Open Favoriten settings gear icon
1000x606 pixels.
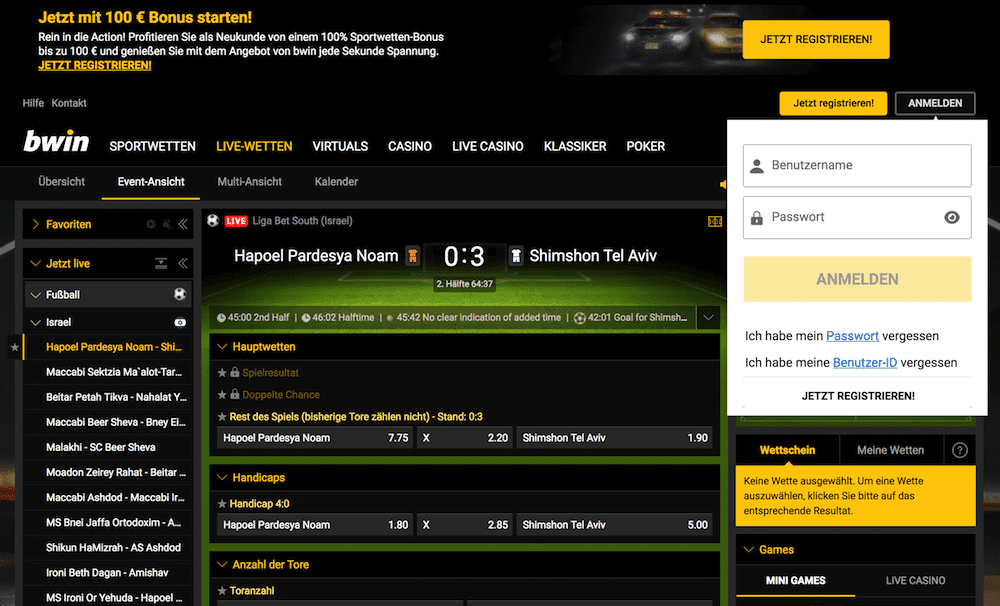click(151, 225)
